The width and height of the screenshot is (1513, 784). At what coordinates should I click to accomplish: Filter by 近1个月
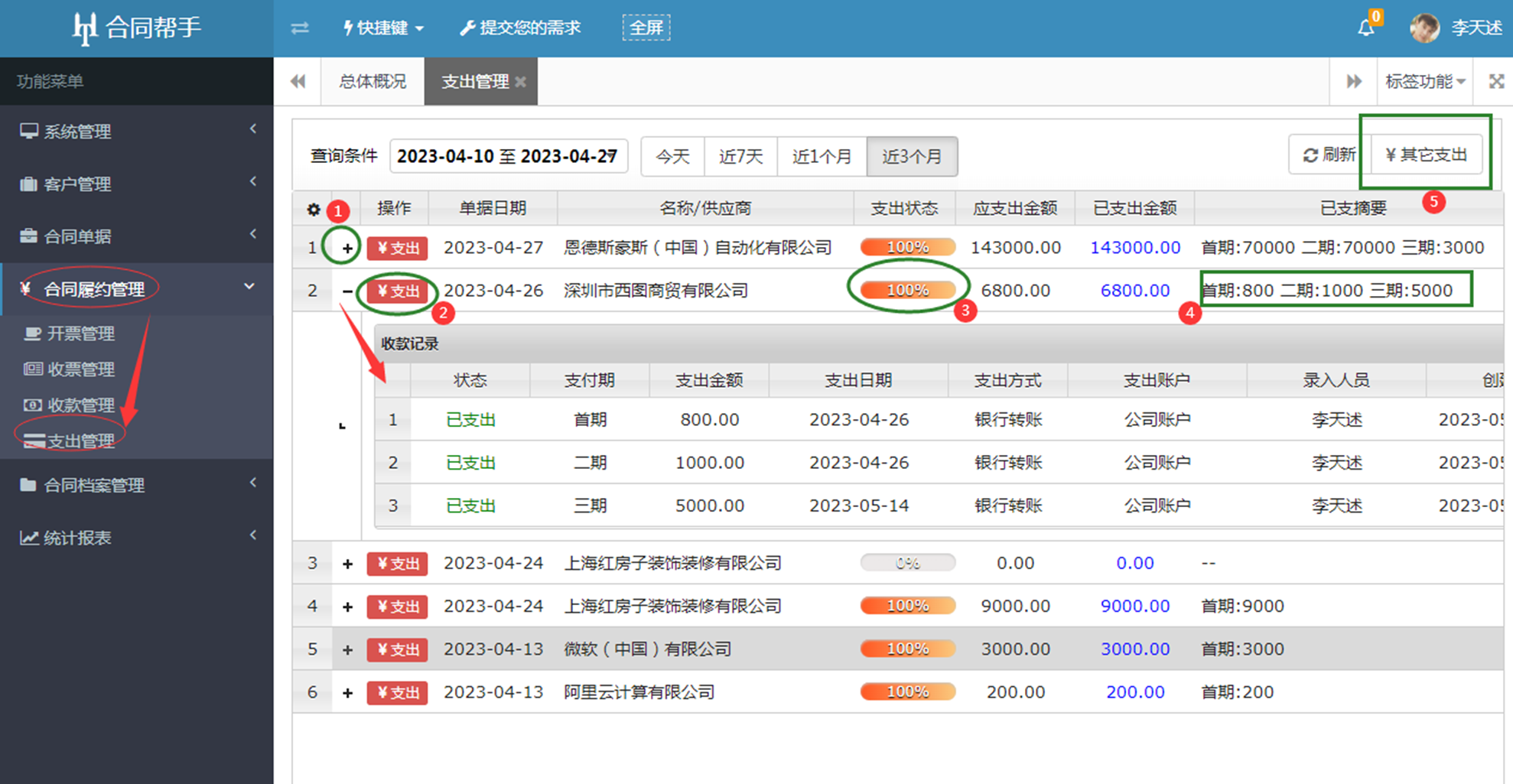click(x=822, y=157)
